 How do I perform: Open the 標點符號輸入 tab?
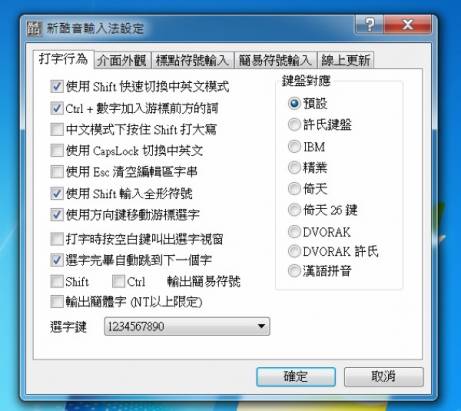point(192,60)
